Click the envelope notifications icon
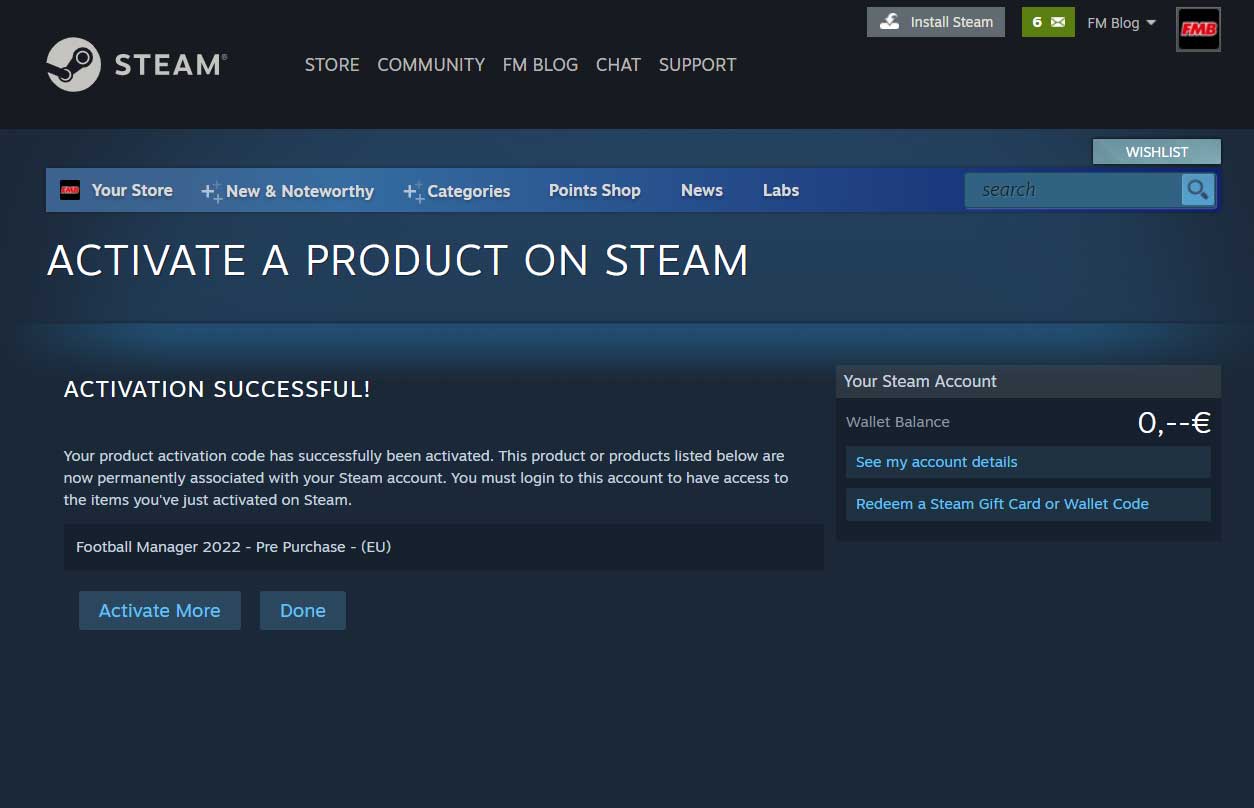The image size is (1254, 808). click(x=1058, y=22)
